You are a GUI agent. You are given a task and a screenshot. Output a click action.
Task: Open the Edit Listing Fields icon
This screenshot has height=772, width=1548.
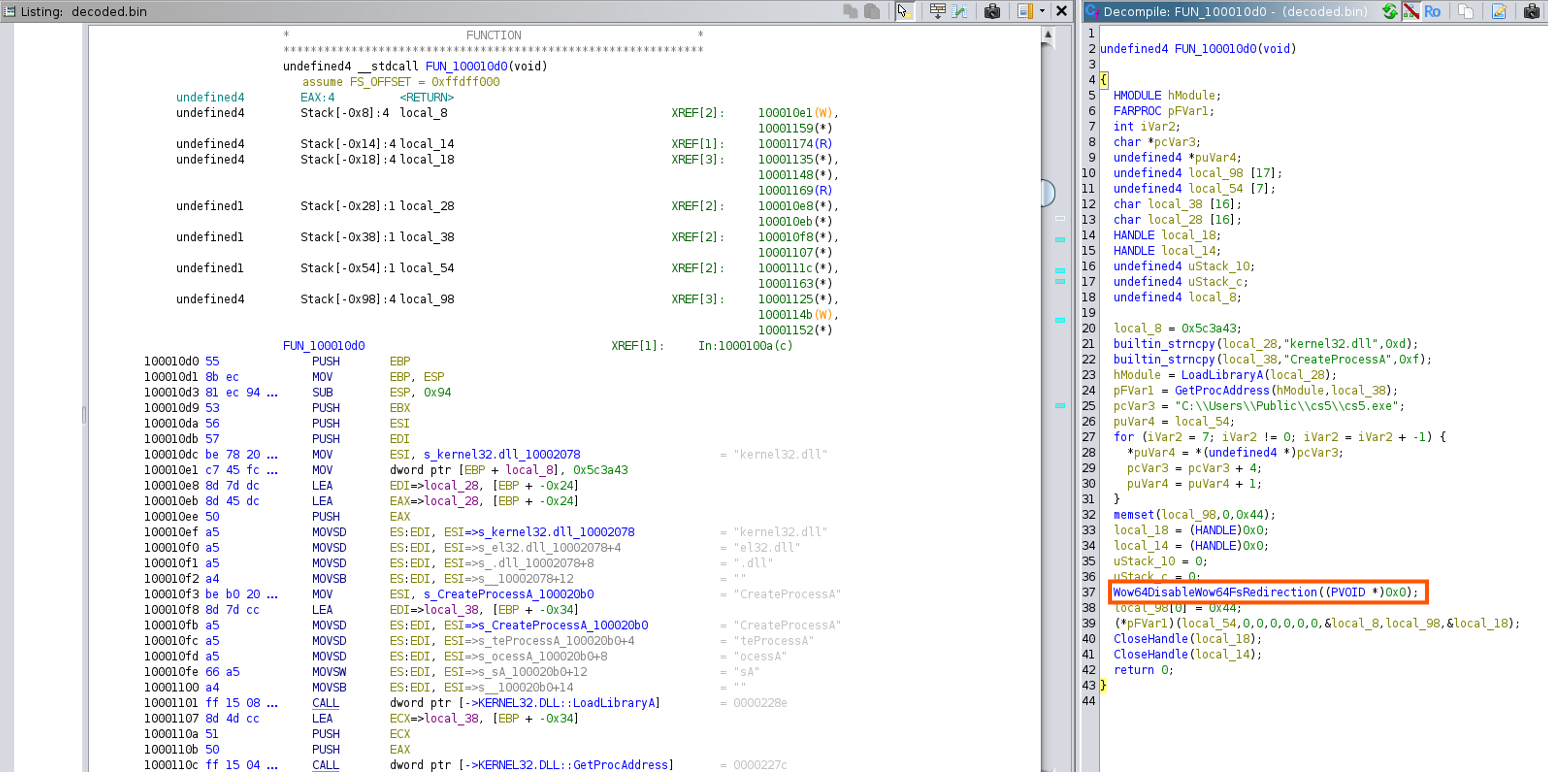(x=938, y=11)
